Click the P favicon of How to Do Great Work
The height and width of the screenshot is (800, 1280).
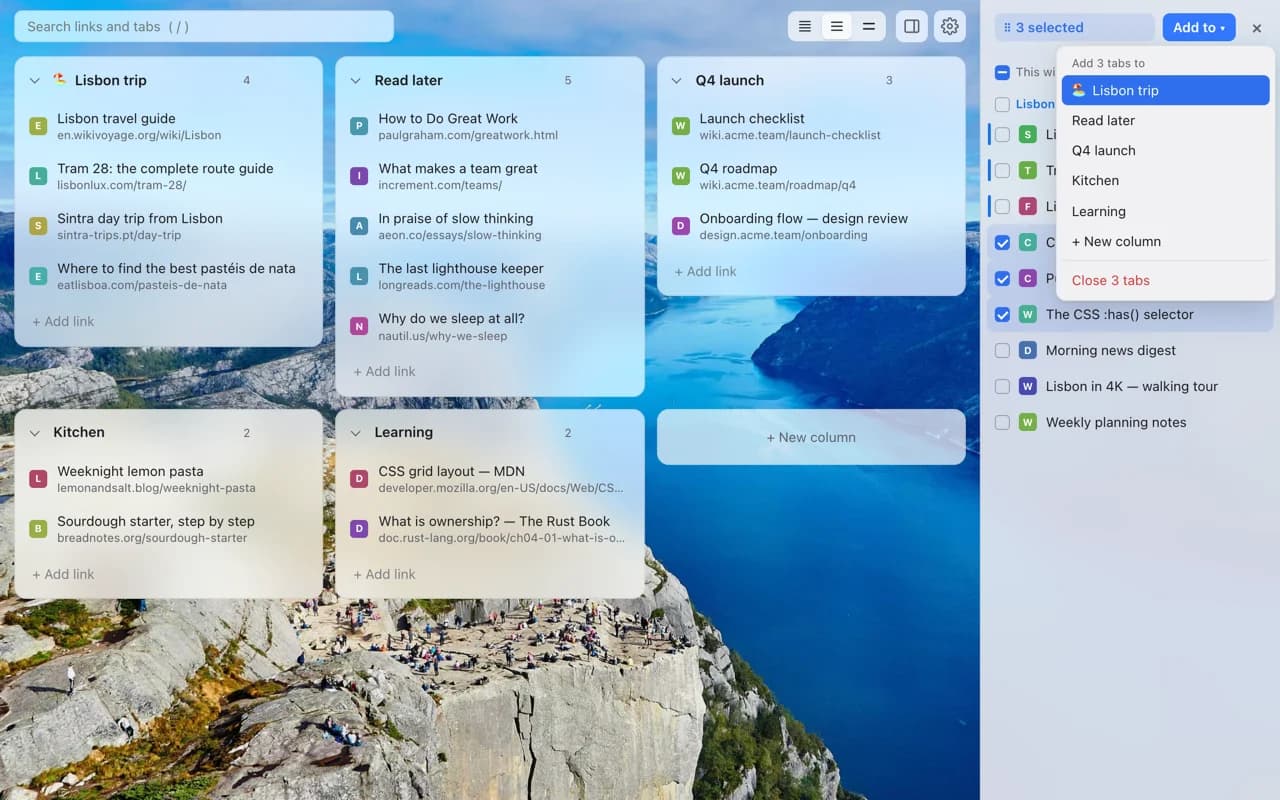click(359, 126)
